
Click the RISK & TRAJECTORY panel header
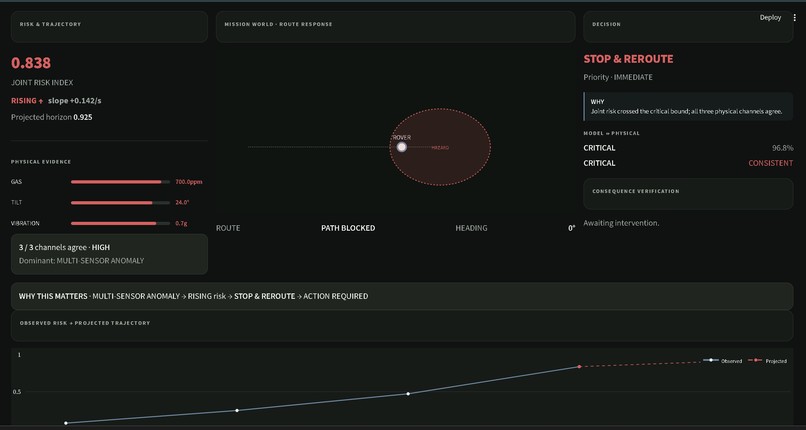[50, 24]
